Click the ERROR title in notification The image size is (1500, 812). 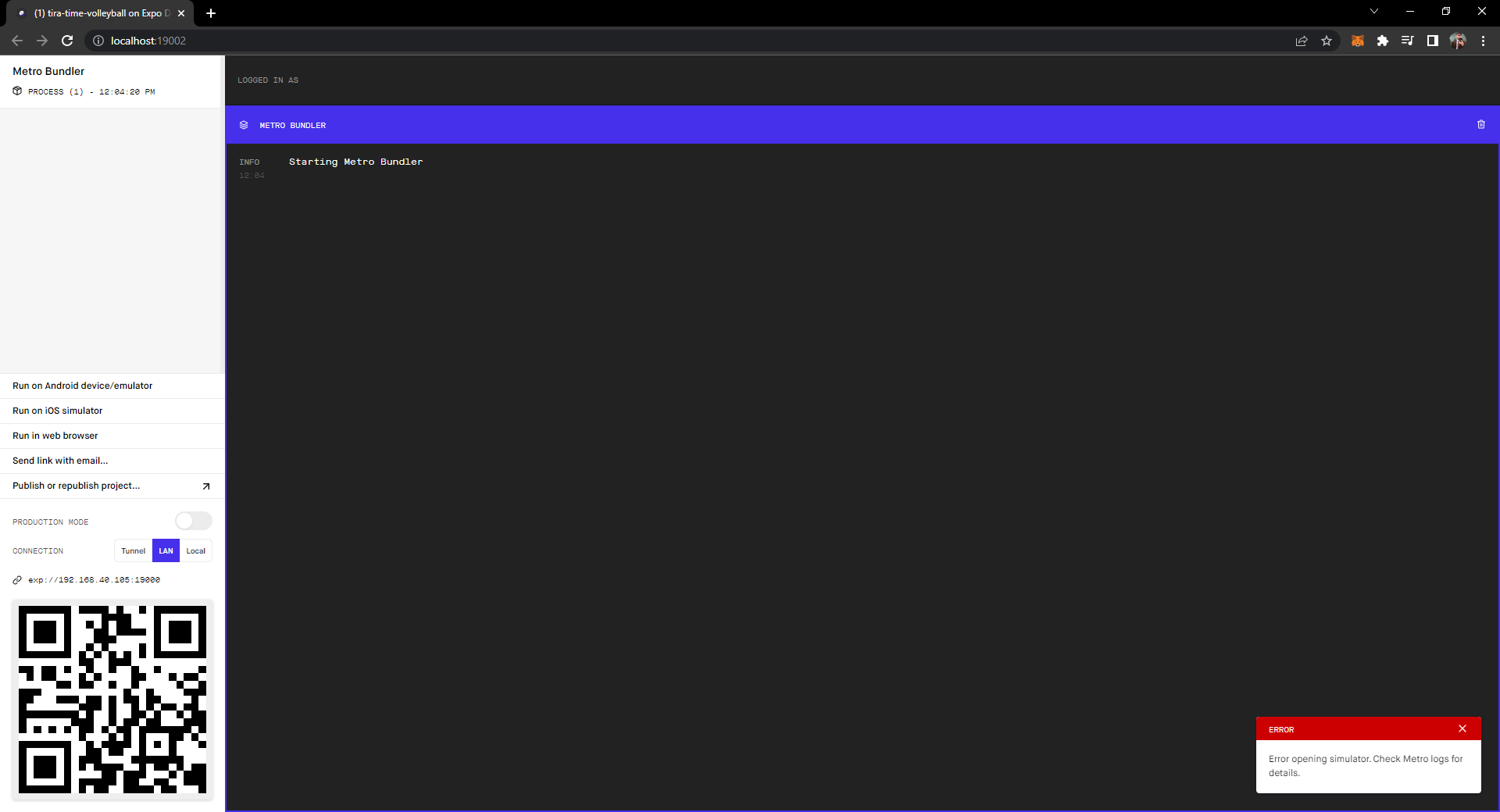click(1281, 730)
